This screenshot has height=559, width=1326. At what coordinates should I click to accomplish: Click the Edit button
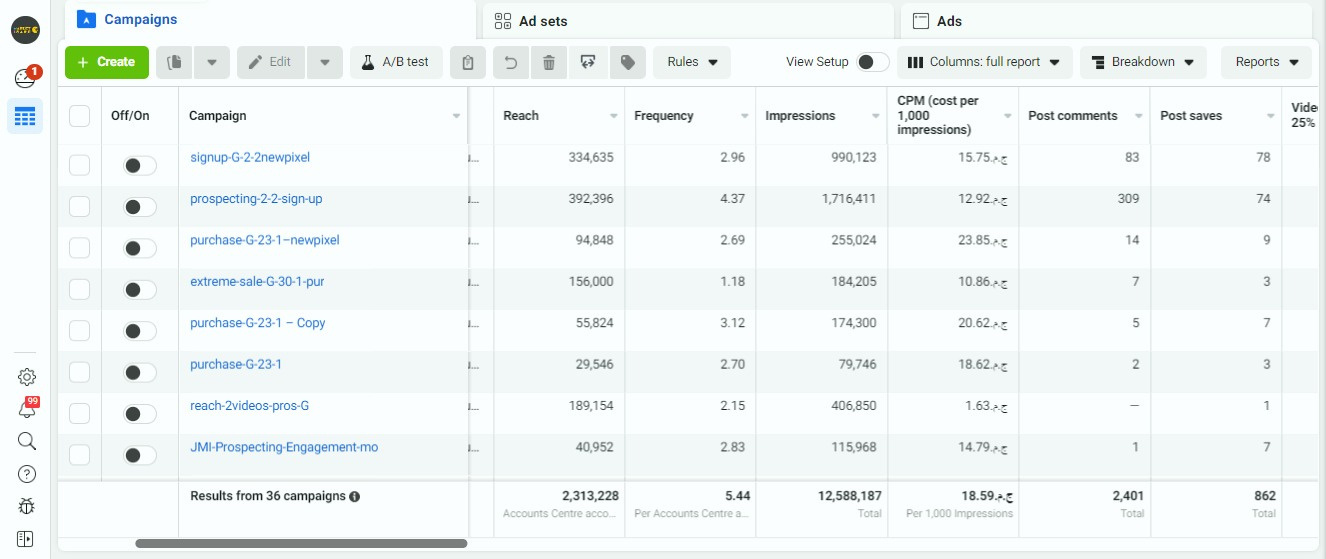pyautogui.click(x=270, y=62)
